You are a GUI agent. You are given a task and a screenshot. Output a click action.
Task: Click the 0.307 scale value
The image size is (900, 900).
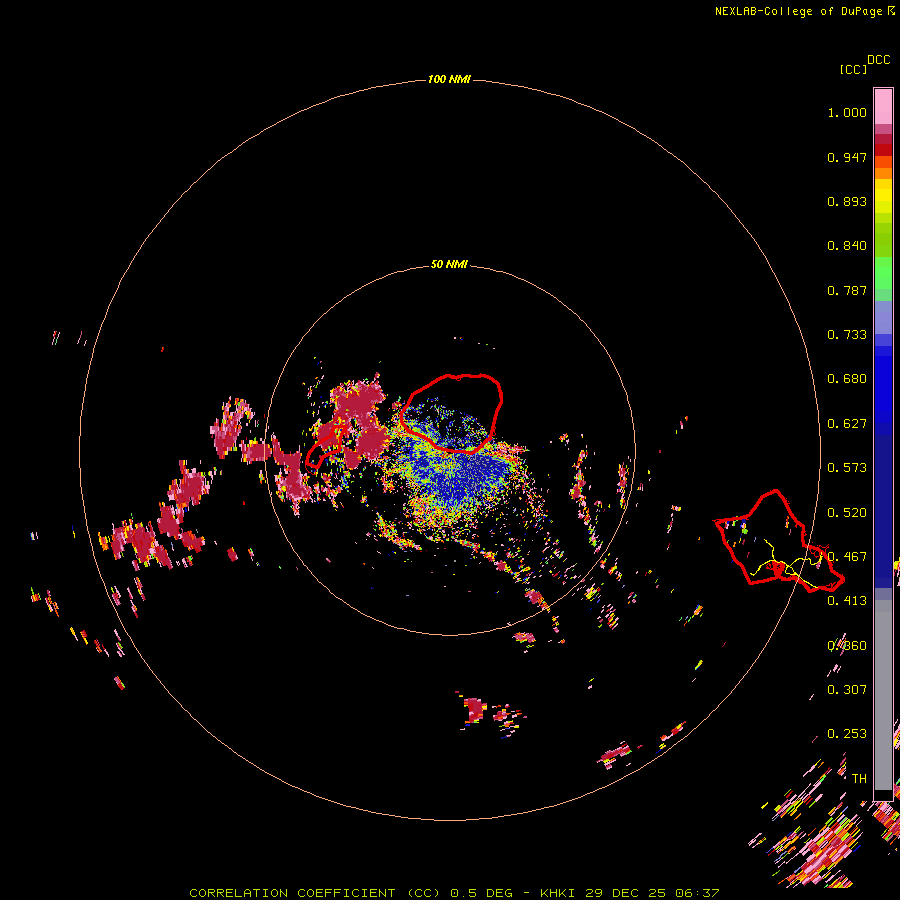click(847, 690)
